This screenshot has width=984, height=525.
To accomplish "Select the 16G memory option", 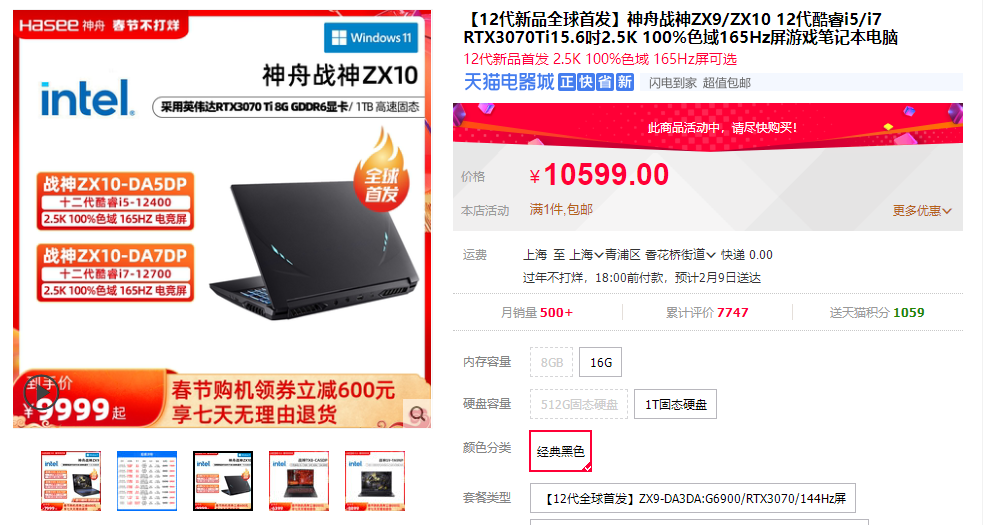I will [601, 362].
